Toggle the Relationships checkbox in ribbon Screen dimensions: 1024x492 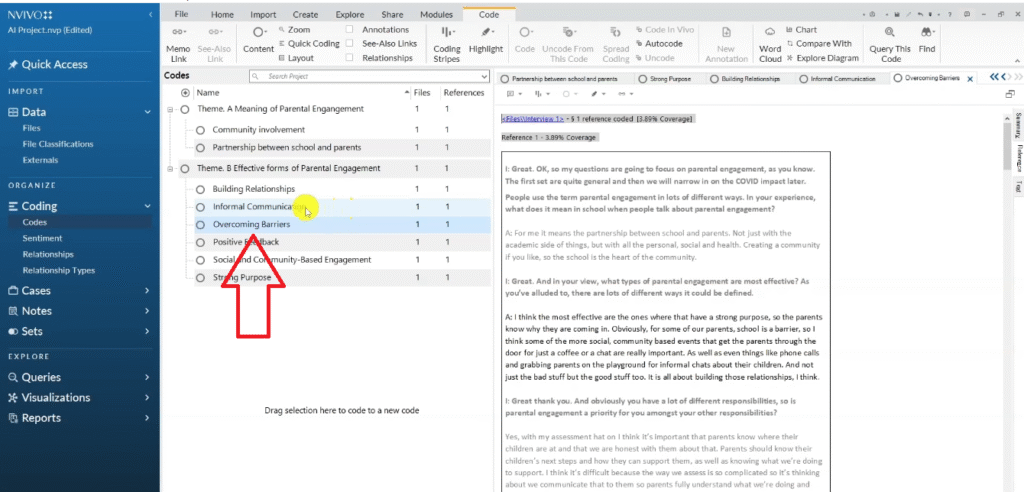(x=350, y=58)
